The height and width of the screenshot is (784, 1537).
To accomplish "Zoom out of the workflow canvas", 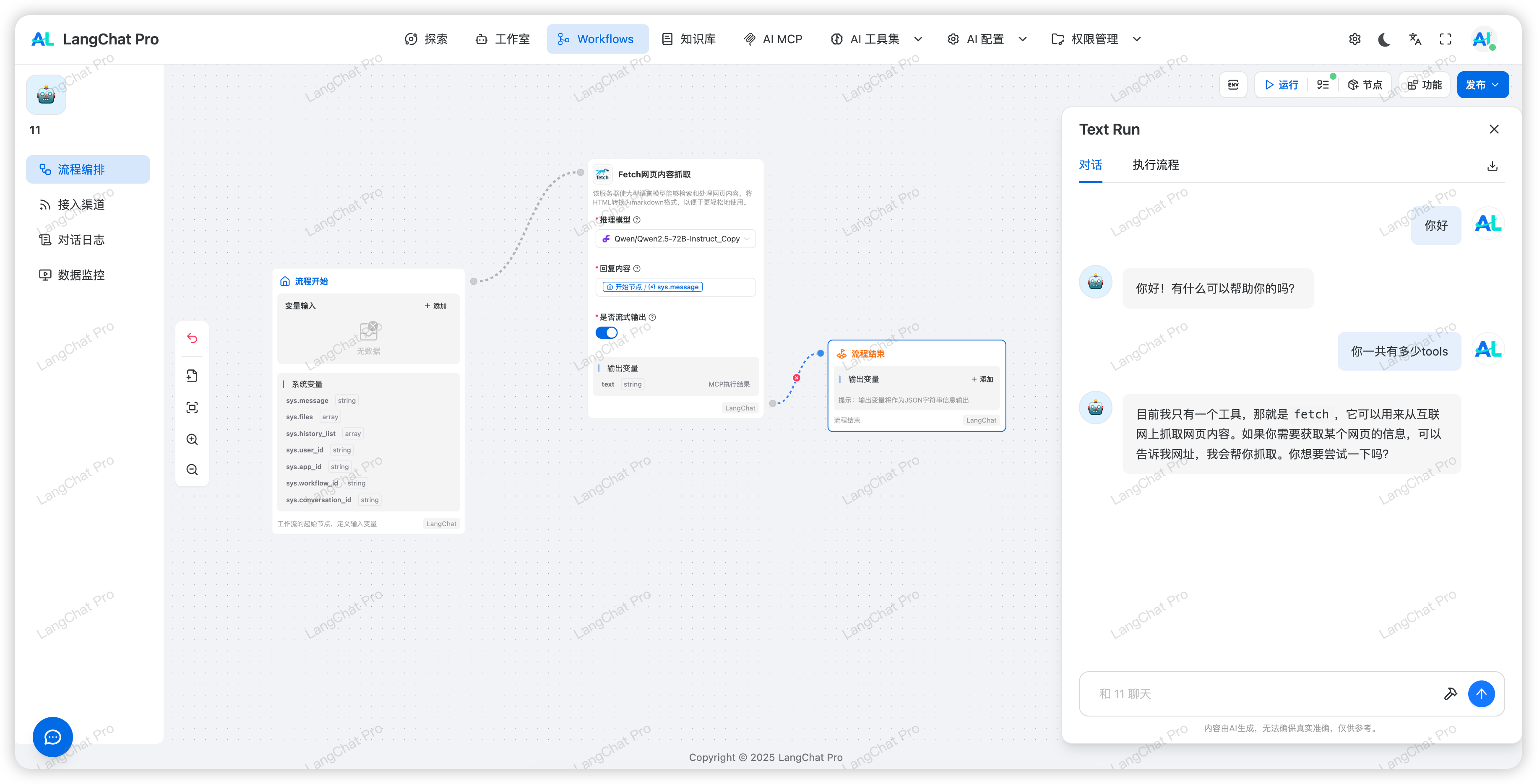I will coord(192,469).
